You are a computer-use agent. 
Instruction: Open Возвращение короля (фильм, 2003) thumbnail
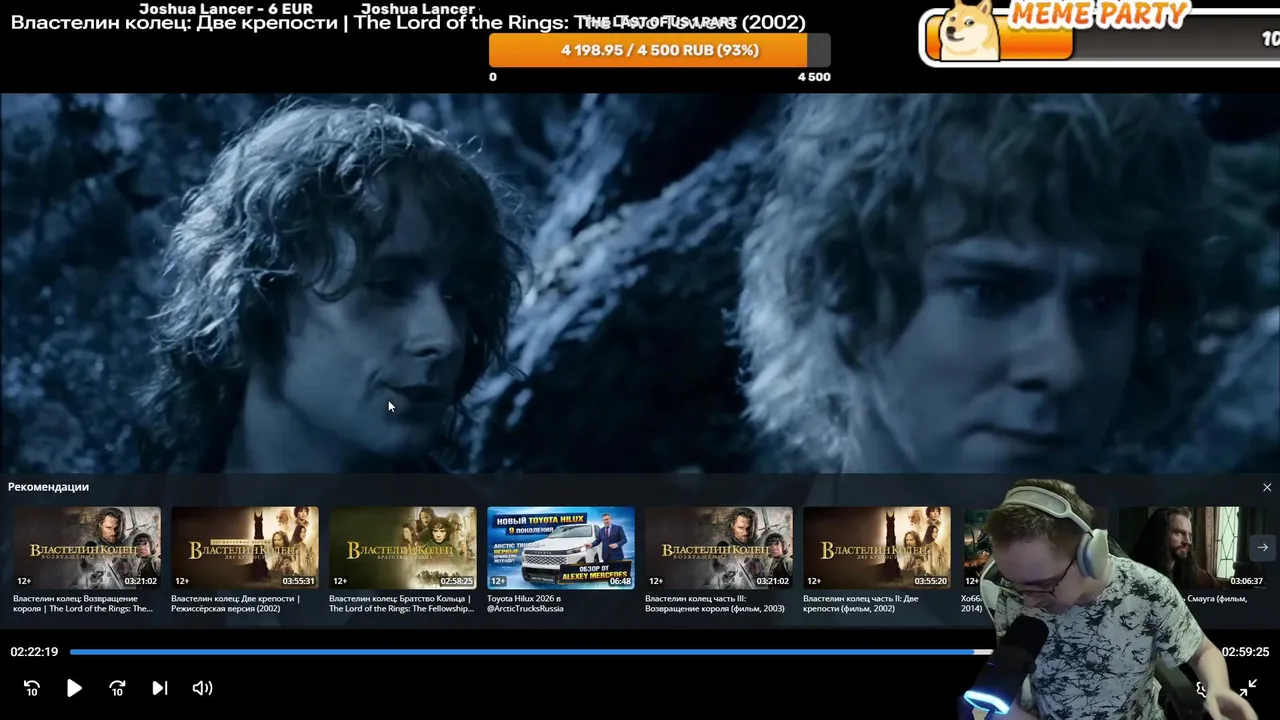point(719,548)
